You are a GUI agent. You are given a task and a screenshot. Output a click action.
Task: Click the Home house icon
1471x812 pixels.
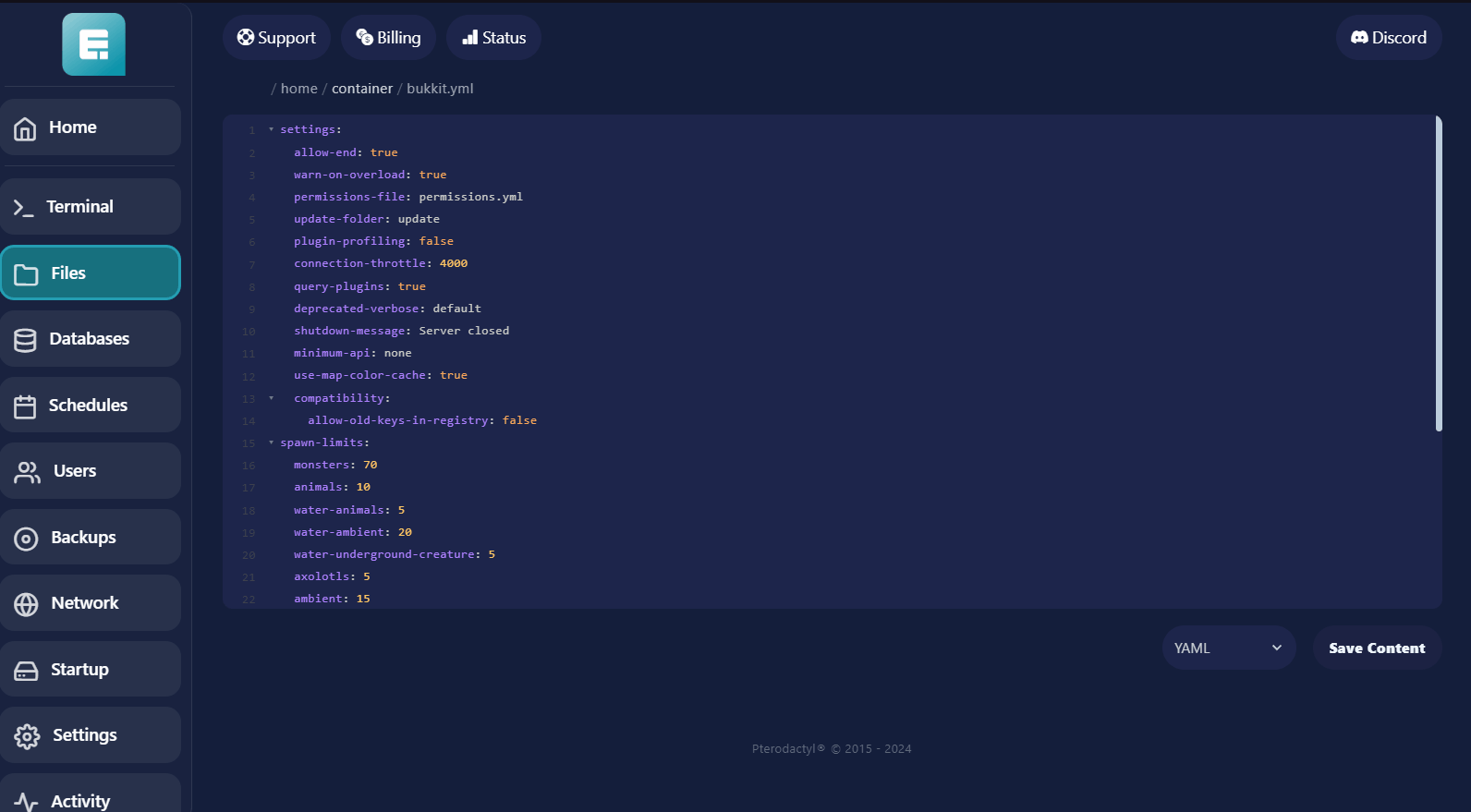point(25,128)
